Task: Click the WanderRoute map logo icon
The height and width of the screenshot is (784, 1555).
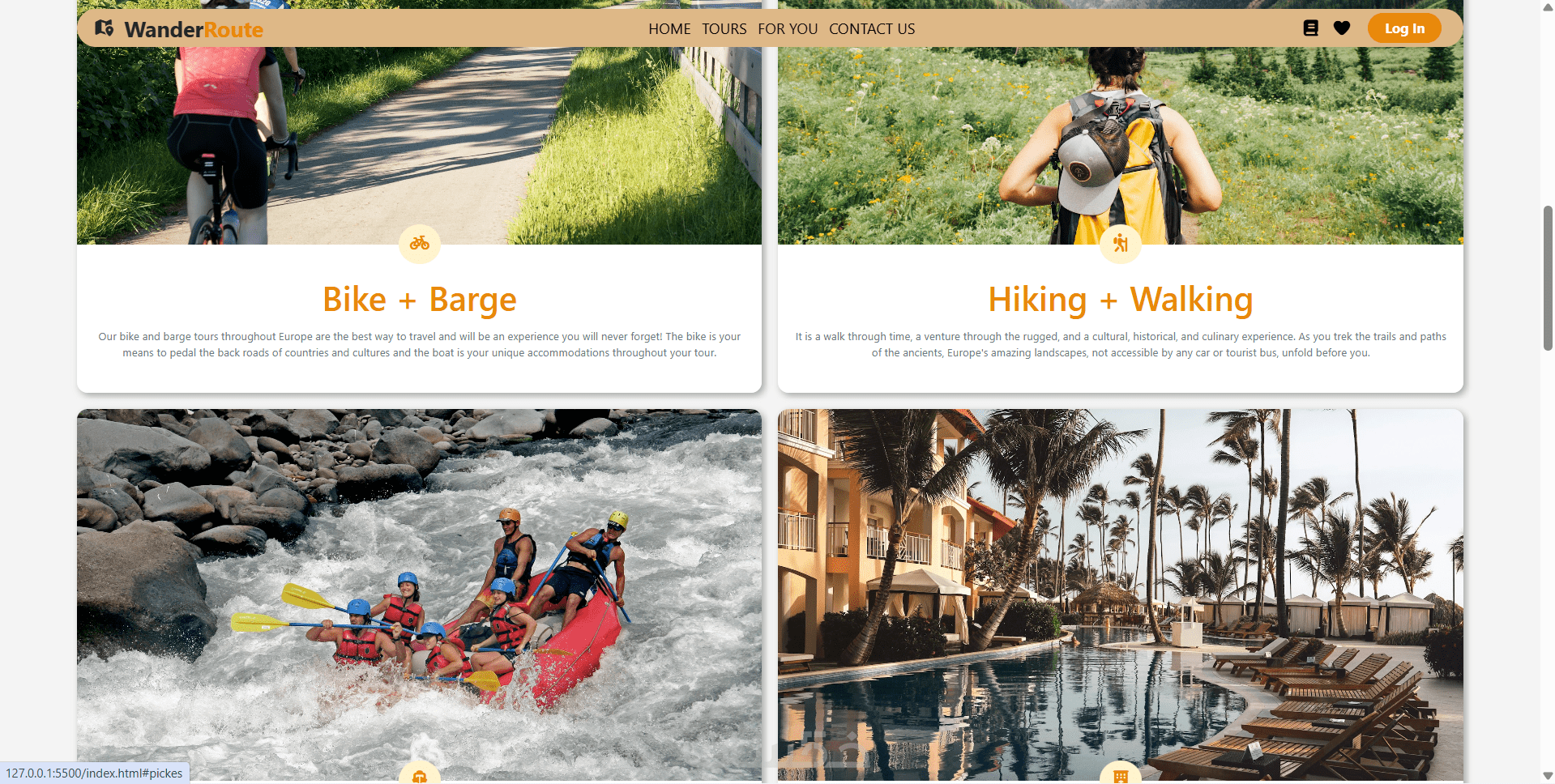Action: pyautogui.click(x=105, y=28)
